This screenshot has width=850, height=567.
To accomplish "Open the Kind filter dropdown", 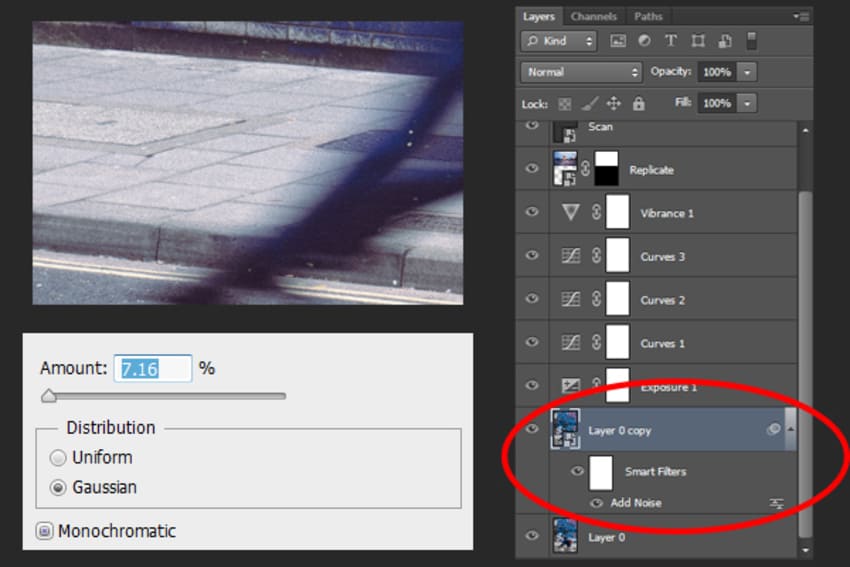I will click(558, 41).
